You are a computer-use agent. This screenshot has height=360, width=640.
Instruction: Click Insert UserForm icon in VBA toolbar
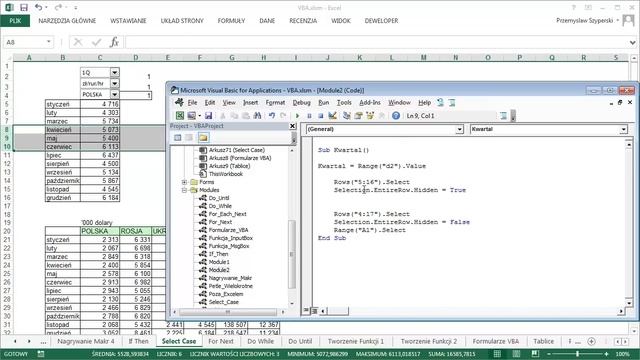[191, 116]
